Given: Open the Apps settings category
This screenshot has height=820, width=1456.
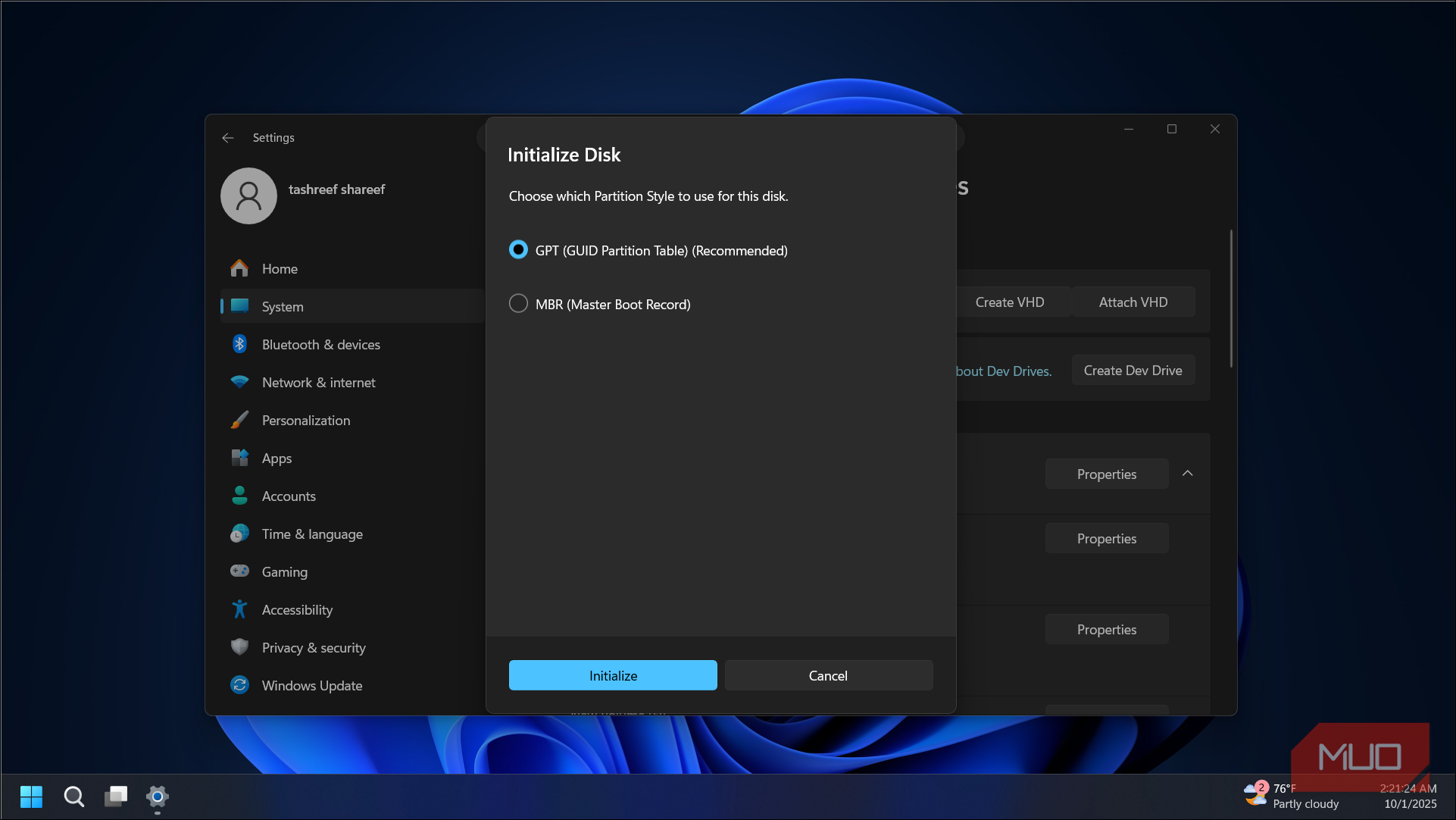Looking at the screenshot, I should pos(352,458).
